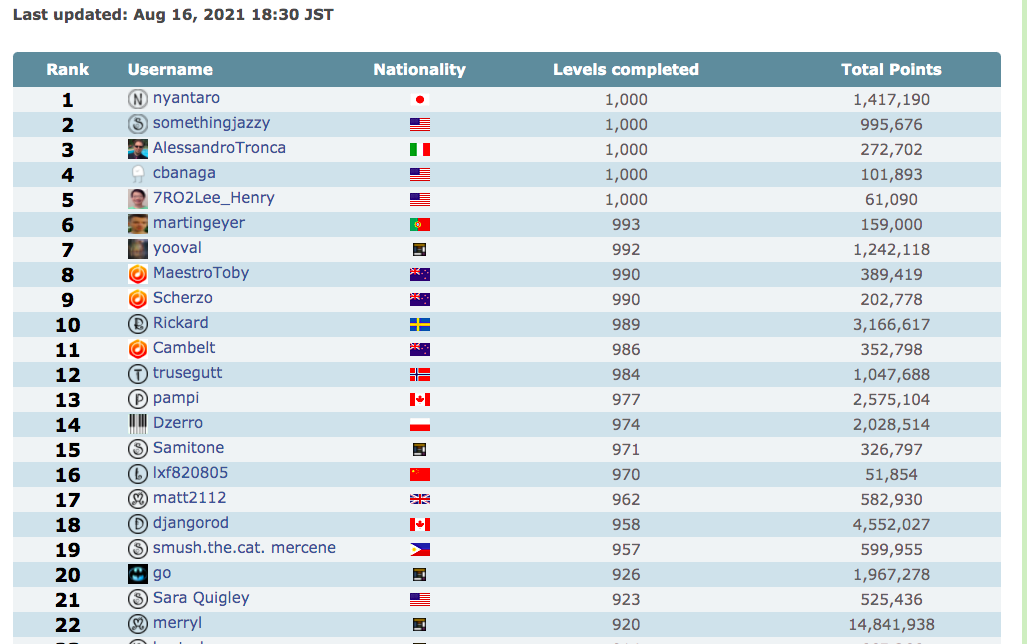
Task: Click somethingjazzy's avatar icon
Action: (138, 124)
